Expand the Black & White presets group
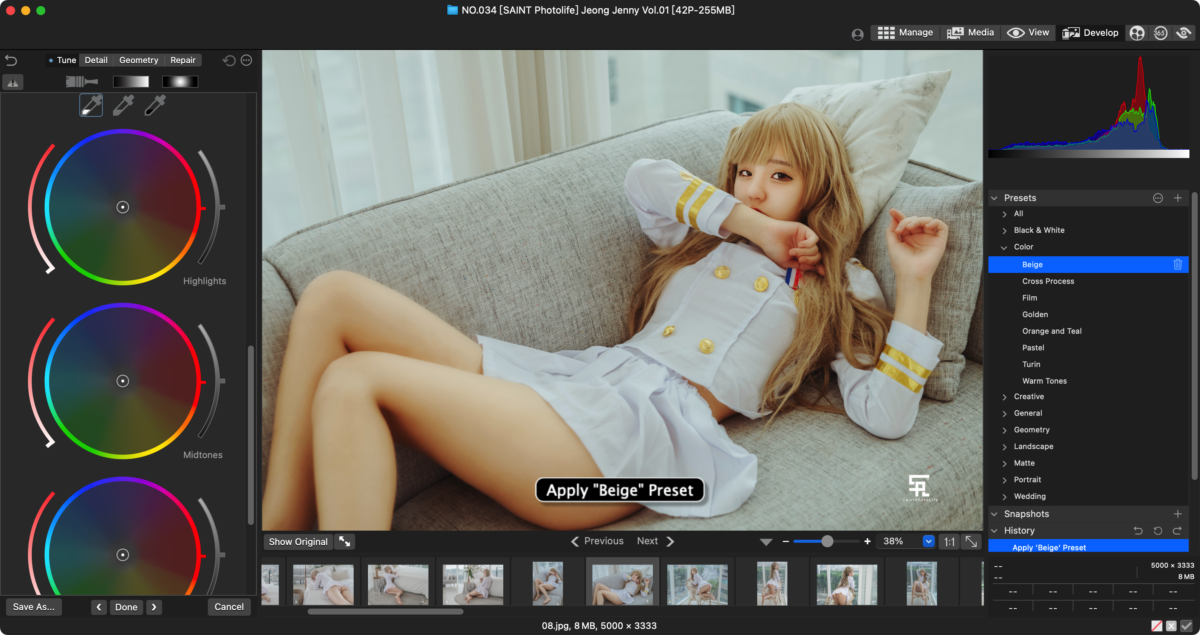This screenshot has height=635, width=1200. pos(1005,230)
